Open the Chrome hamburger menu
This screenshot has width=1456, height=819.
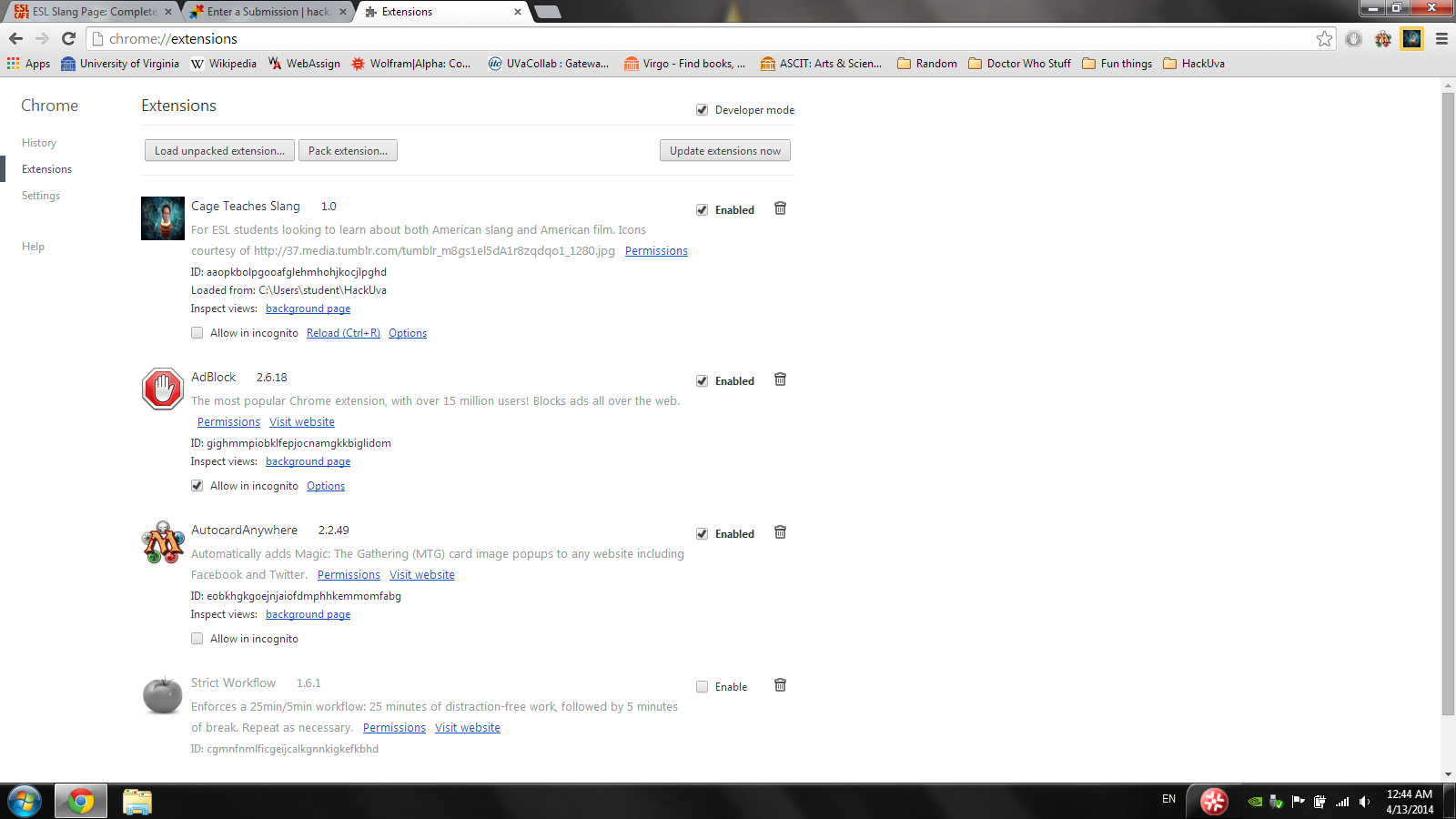click(x=1441, y=38)
